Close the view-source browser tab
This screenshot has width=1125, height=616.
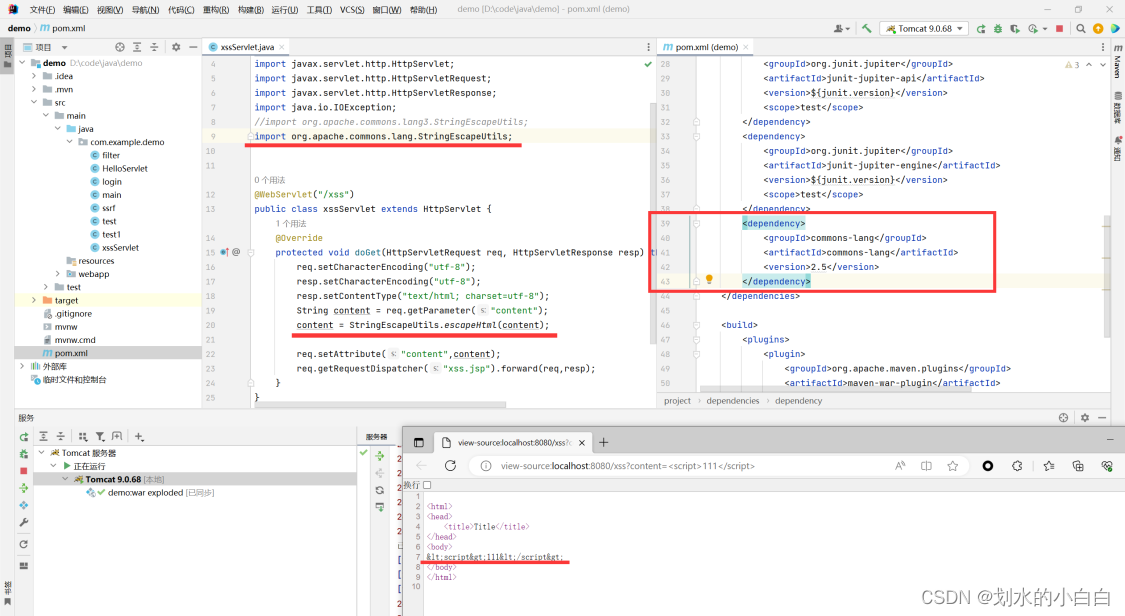(582, 442)
